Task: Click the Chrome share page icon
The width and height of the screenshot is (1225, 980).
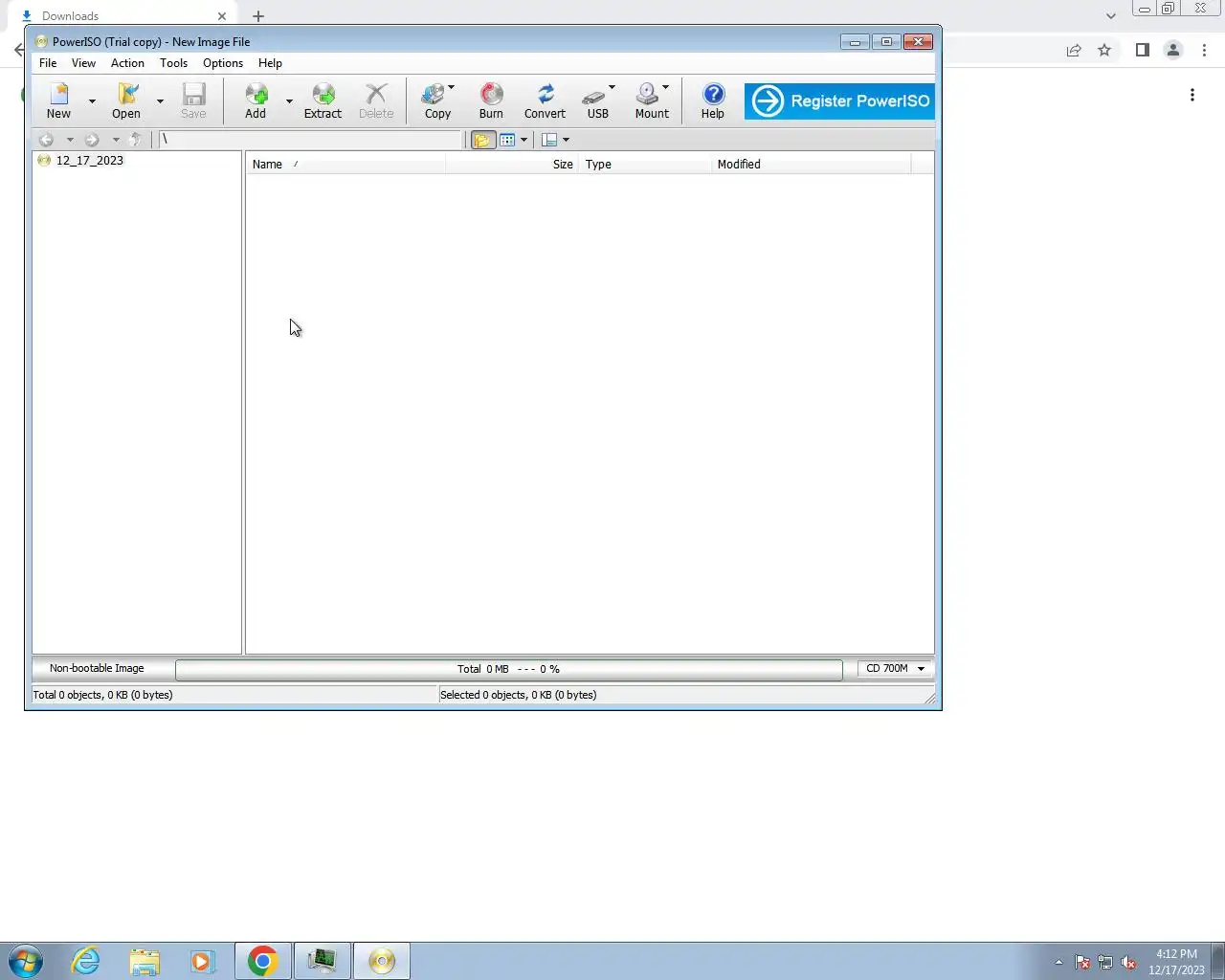Action: coord(1074,50)
